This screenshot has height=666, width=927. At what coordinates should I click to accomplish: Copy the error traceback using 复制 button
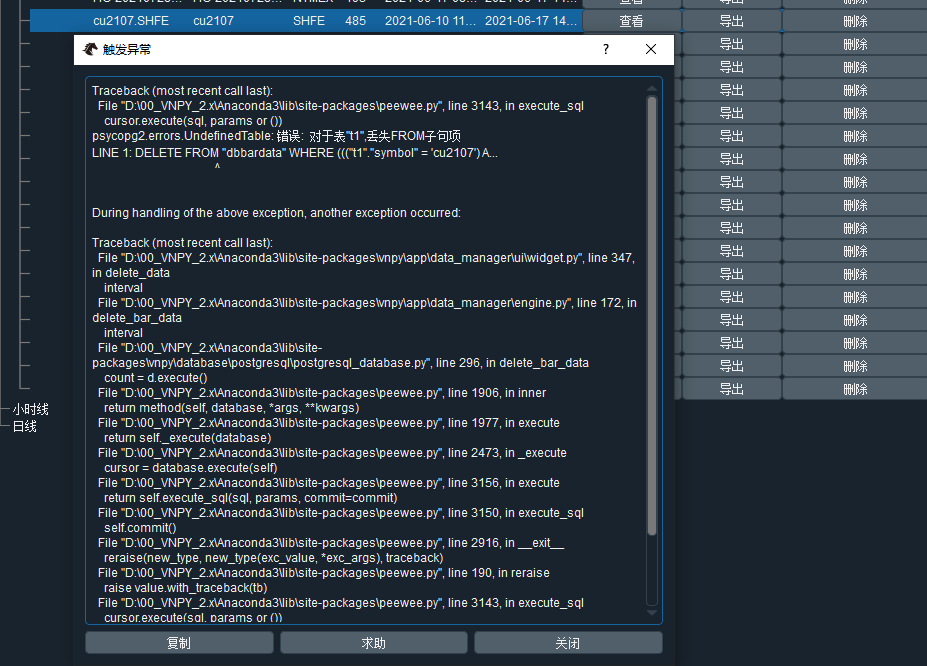(178, 641)
